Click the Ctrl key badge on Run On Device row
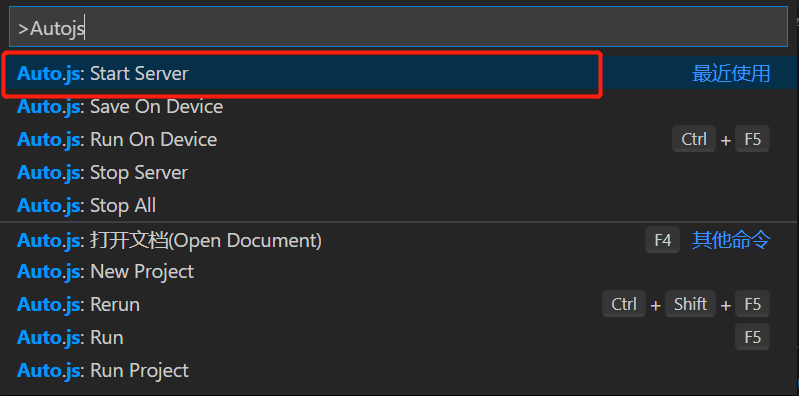The image size is (799, 396). 694,139
